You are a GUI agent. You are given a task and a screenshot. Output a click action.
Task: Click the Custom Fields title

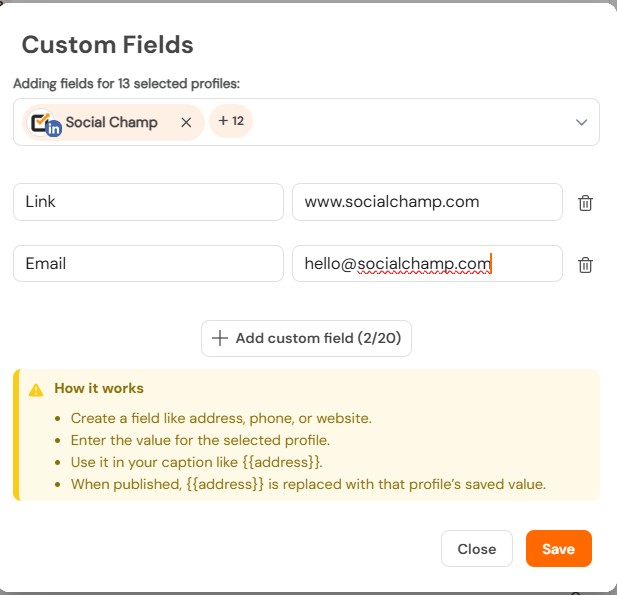[107, 44]
